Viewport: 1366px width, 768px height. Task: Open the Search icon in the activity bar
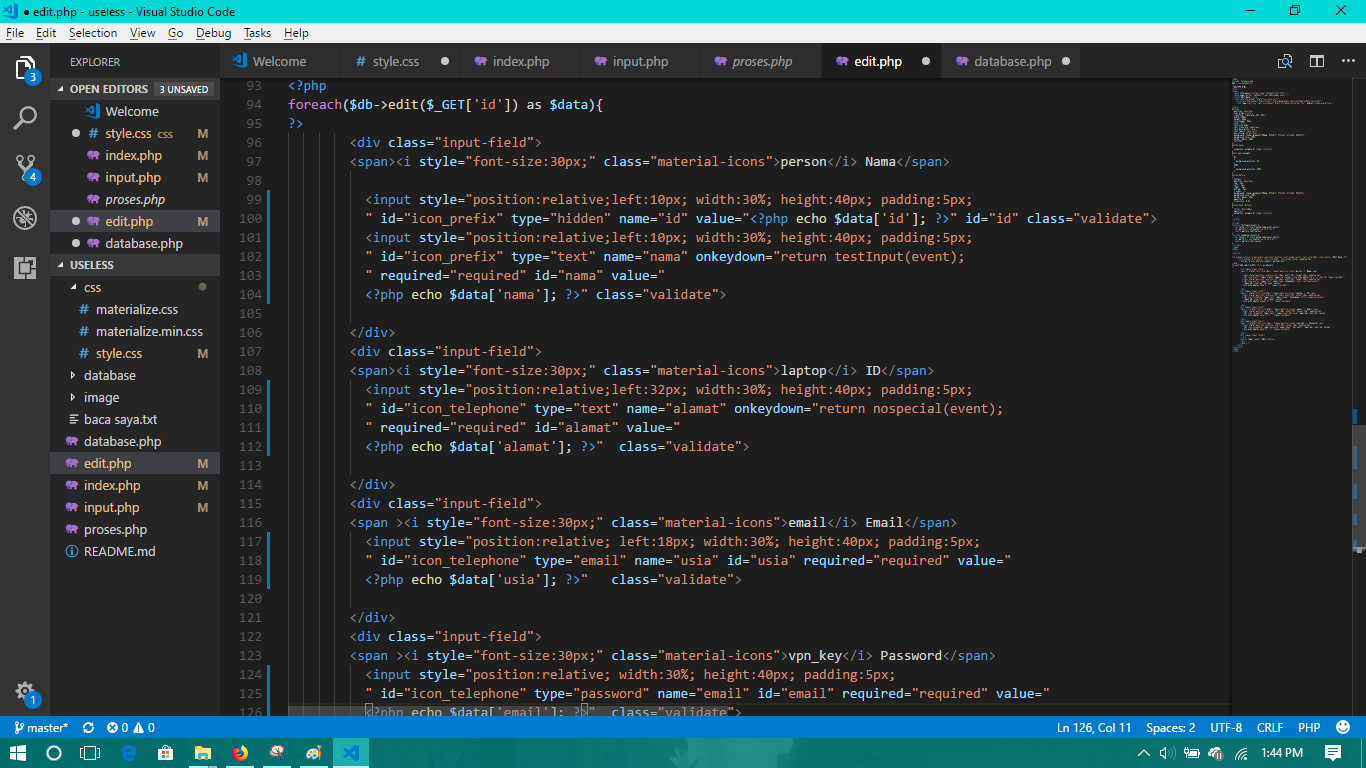coord(24,118)
